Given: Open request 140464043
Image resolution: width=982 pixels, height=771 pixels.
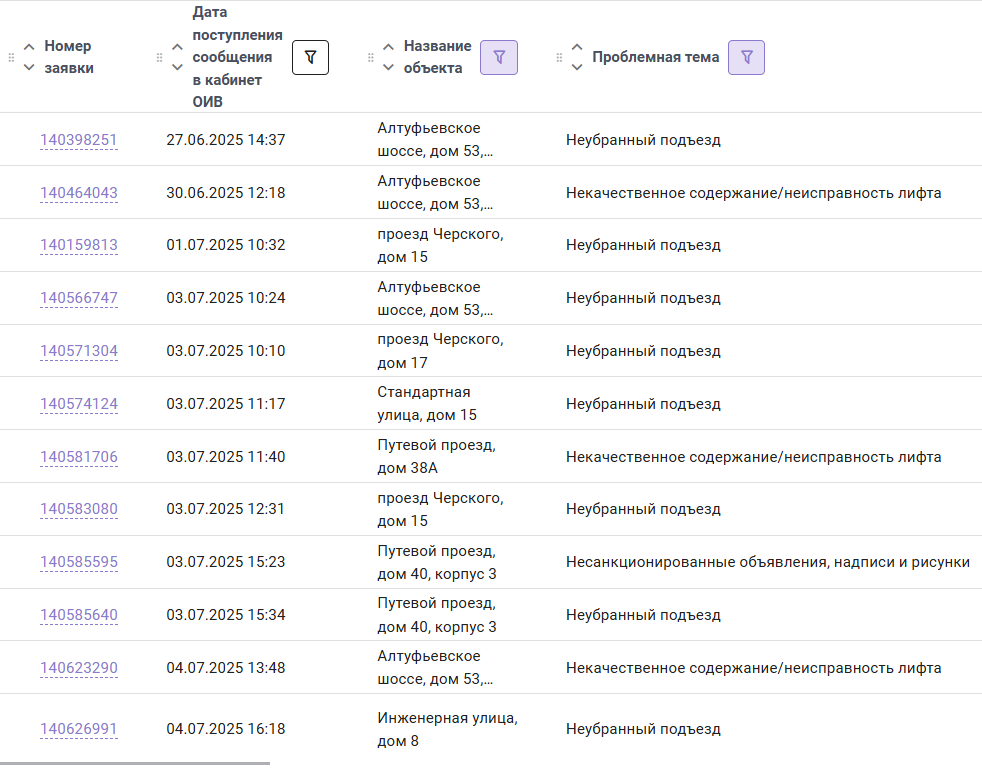Looking at the screenshot, I should 79,193.
